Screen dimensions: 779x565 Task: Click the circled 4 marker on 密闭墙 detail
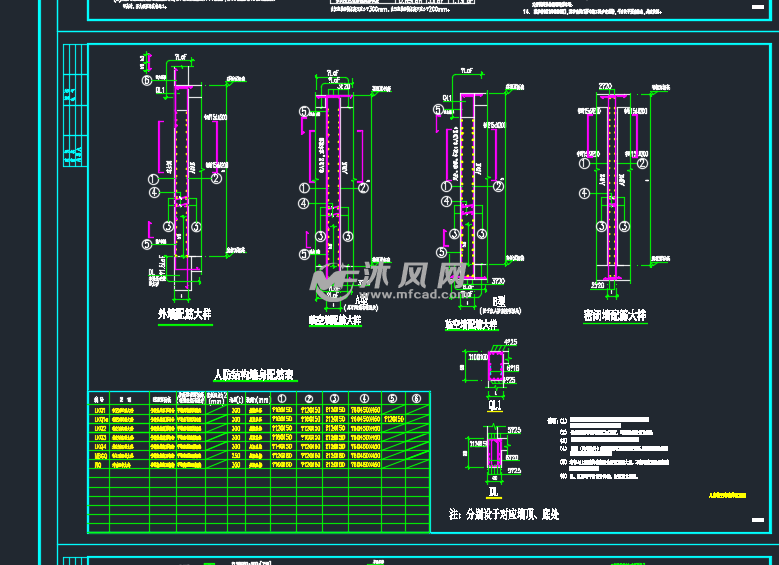click(x=584, y=192)
